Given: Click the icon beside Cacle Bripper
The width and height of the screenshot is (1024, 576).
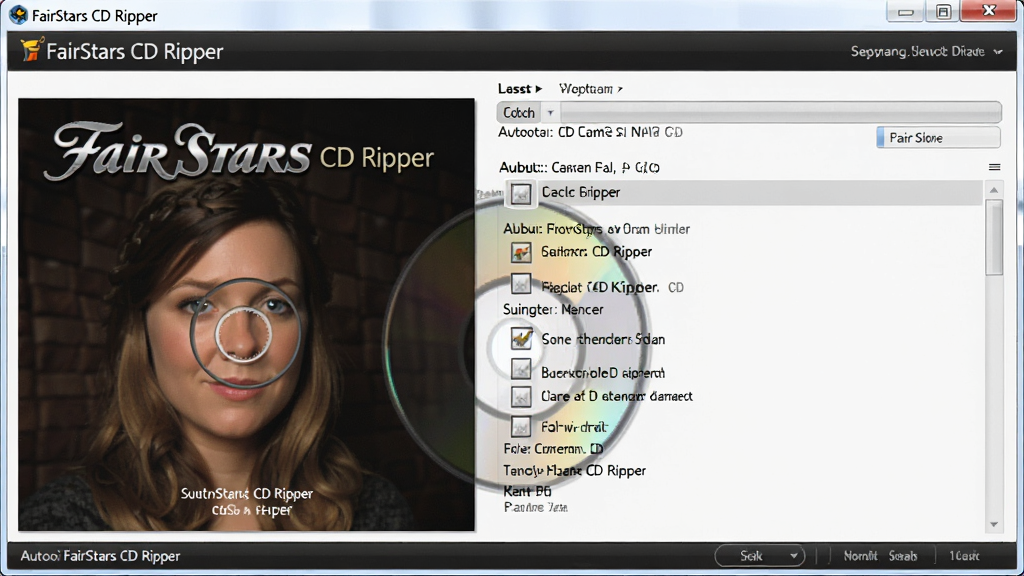Looking at the screenshot, I should [x=520, y=193].
